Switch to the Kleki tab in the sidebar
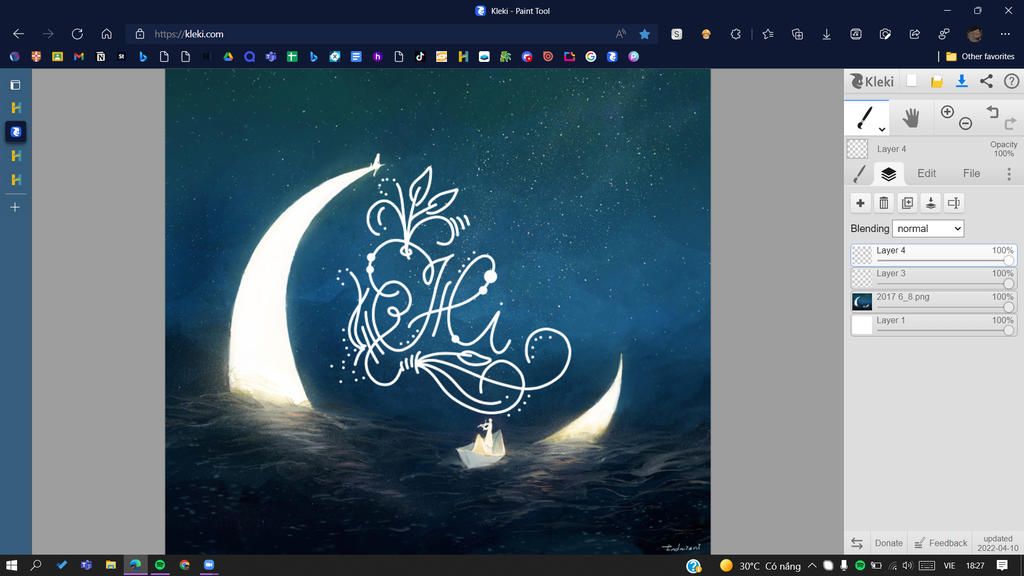Screen dimensions: 1024x576 [x=16, y=132]
